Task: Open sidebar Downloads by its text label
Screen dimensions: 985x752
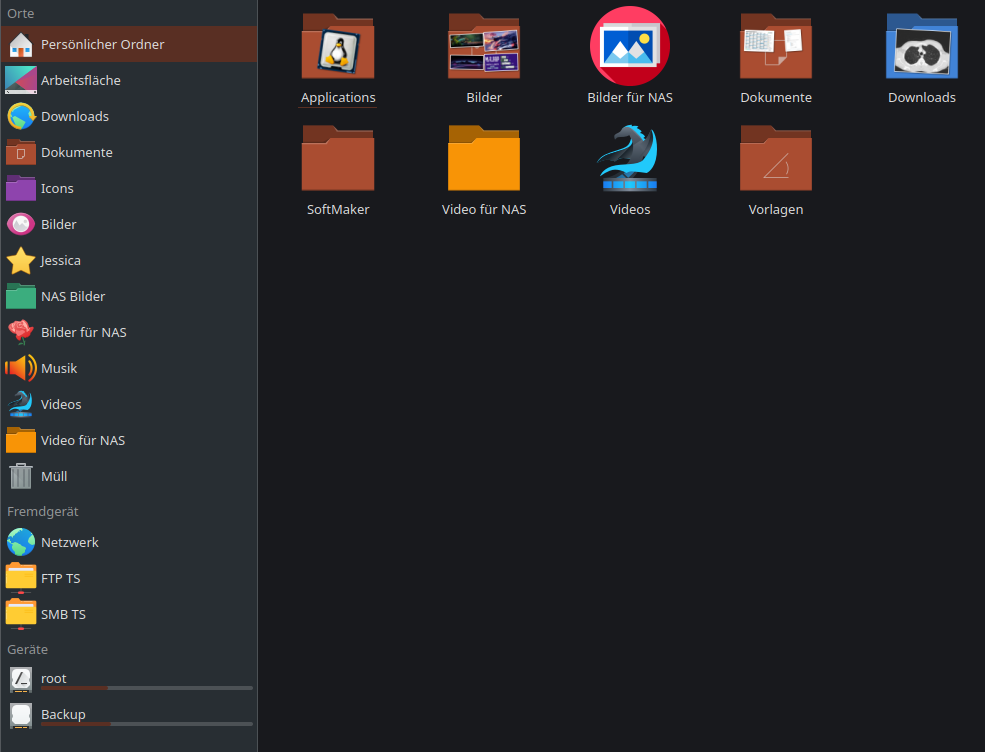Action: point(75,116)
